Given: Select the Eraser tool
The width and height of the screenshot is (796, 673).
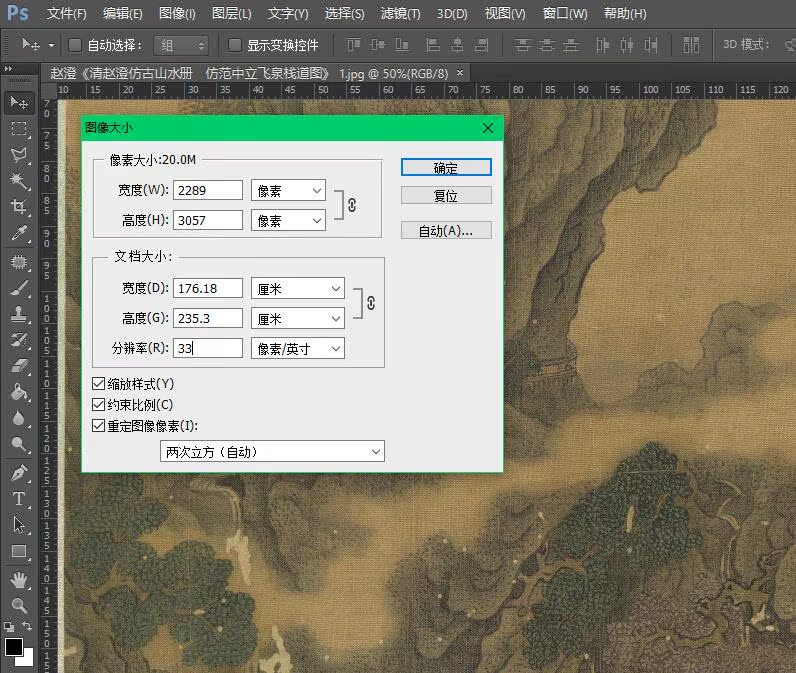Looking at the screenshot, I should pos(19,366).
